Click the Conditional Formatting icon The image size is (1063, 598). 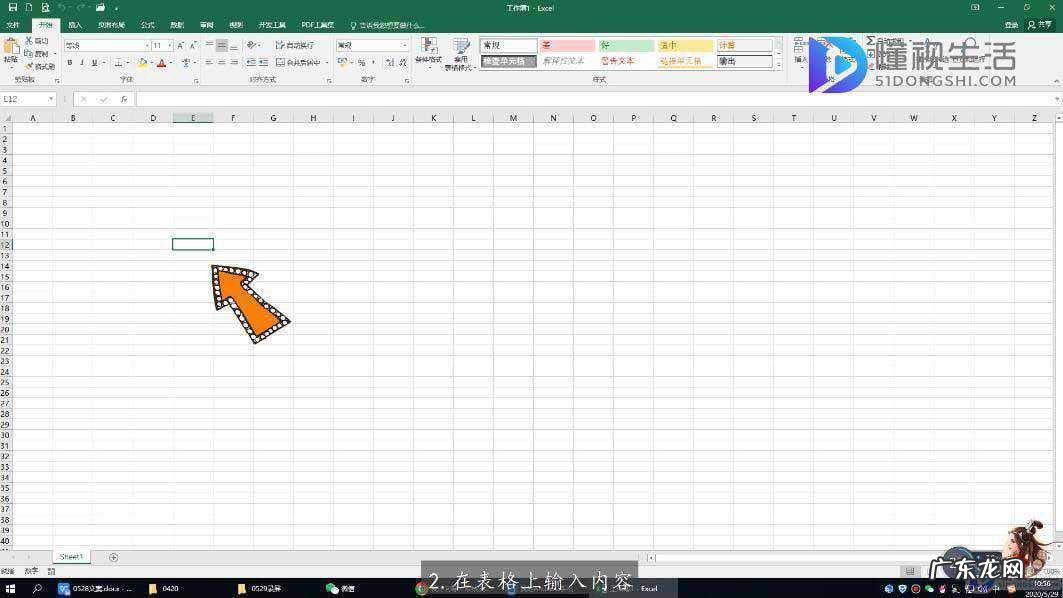429,51
